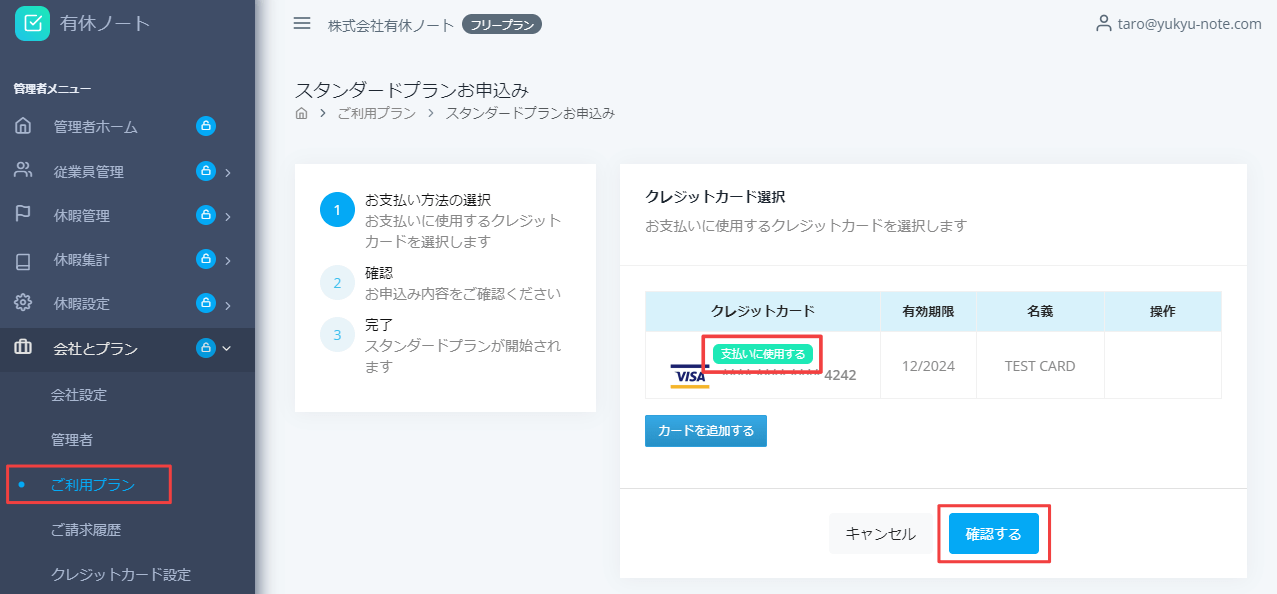Screen dimensions: 1277x594
Task: Expand the 休暇集計 submenu
Action: (228, 260)
